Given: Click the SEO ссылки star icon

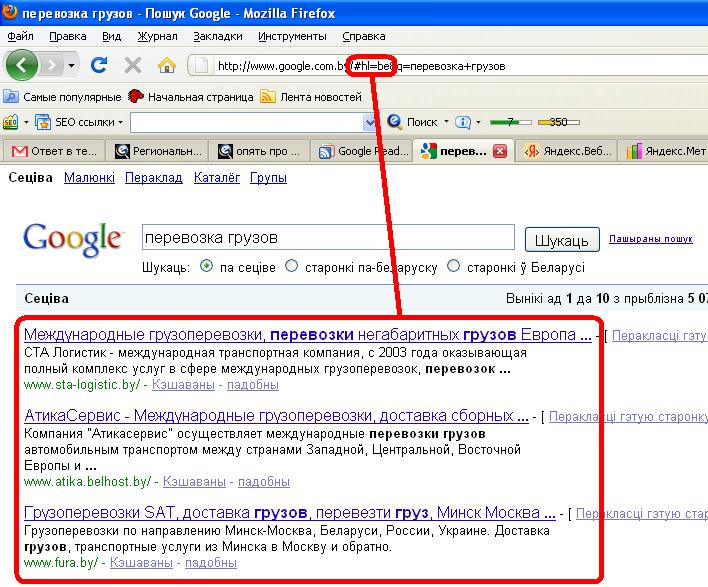Looking at the screenshot, I should [x=43, y=122].
